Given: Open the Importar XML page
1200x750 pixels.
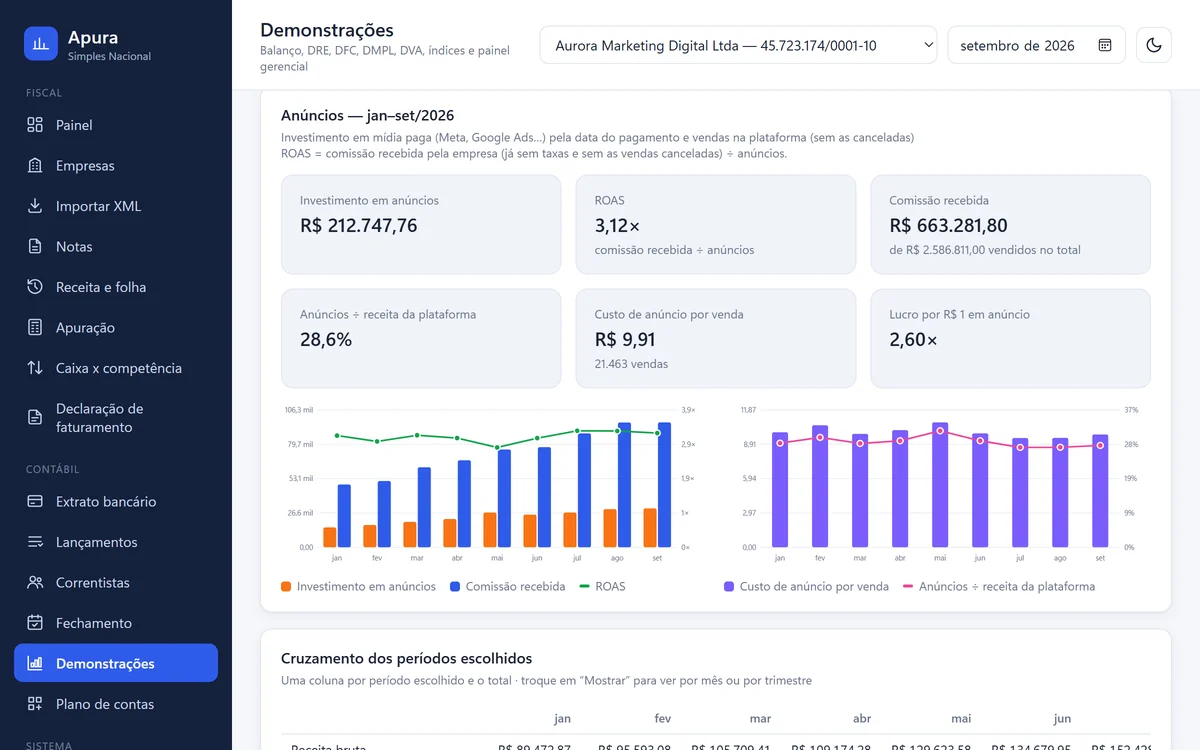Looking at the screenshot, I should pyautogui.click(x=116, y=206).
